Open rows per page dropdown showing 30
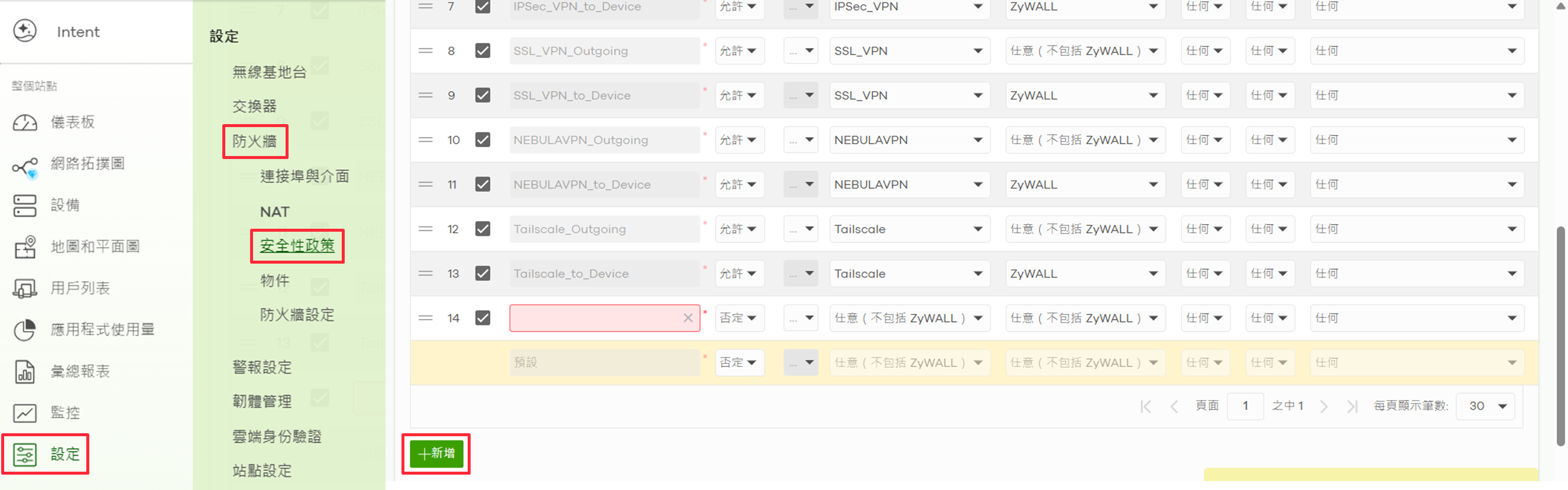Screen dimensions: 1568x490 tap(1485, 406)
